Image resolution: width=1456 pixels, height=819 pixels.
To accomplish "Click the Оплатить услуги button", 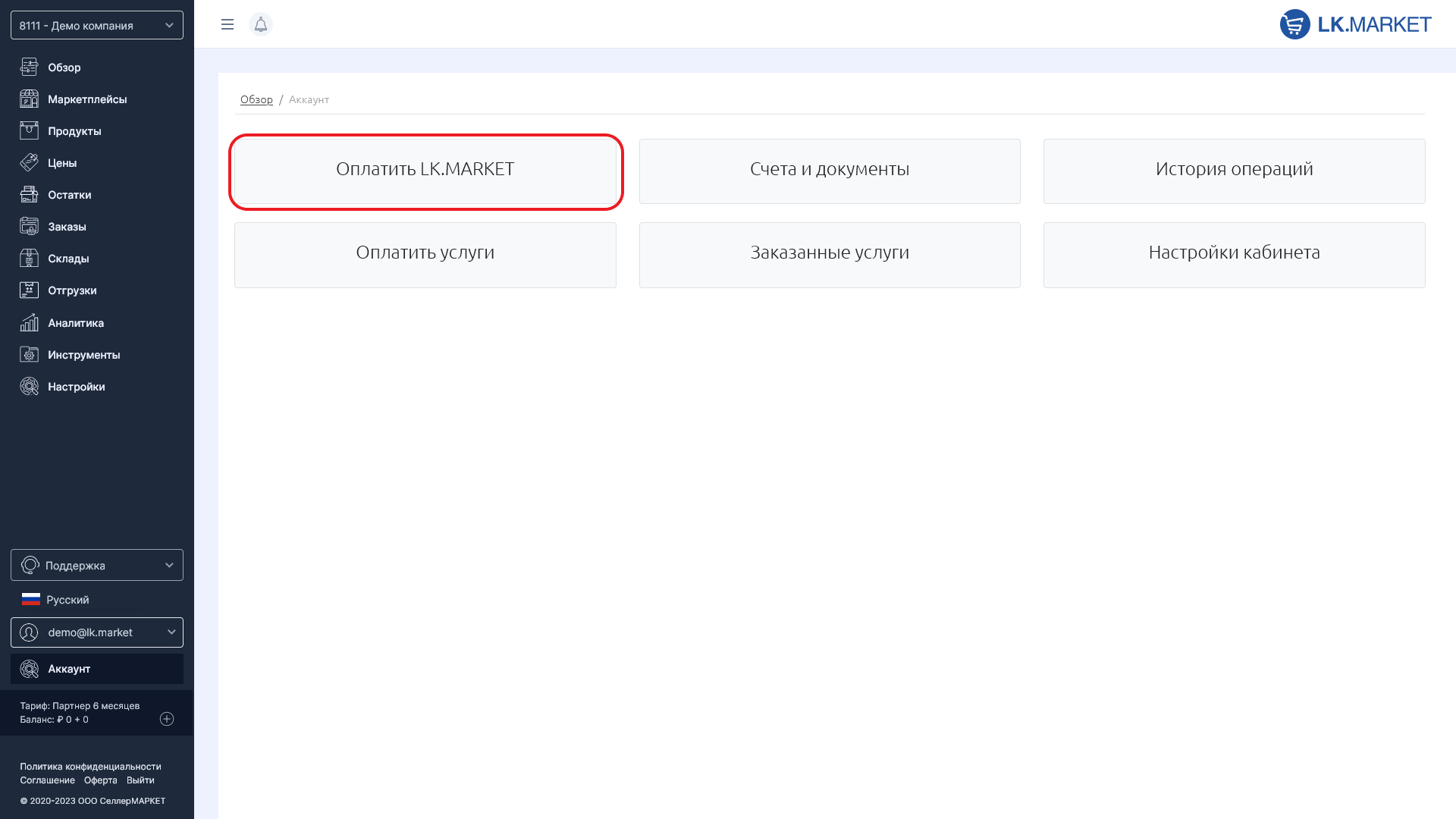I will point(425,255).
